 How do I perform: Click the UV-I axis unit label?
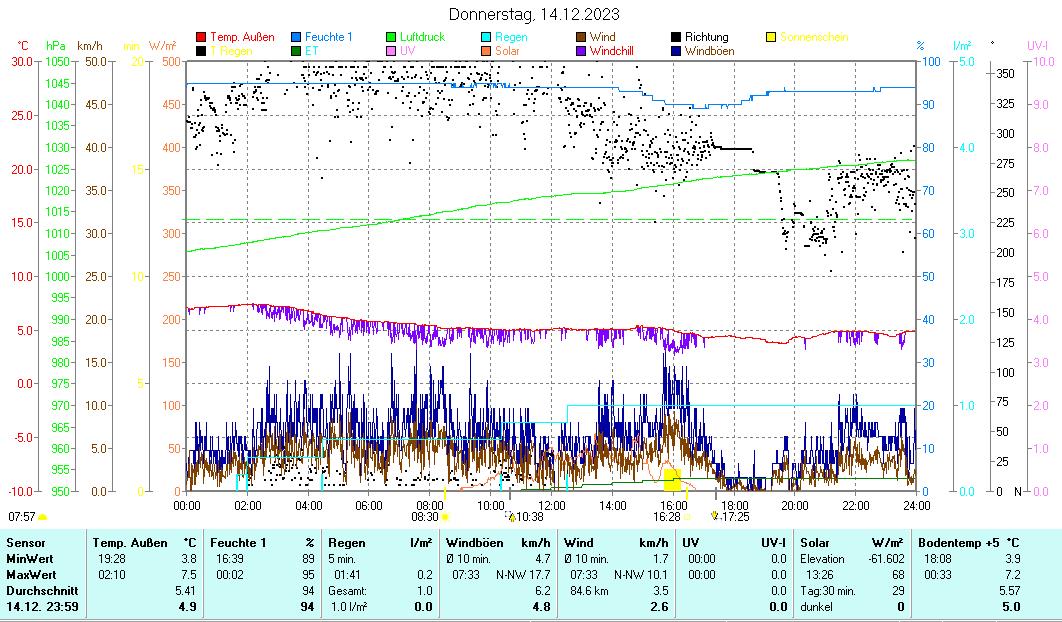tap(1037, 46)
